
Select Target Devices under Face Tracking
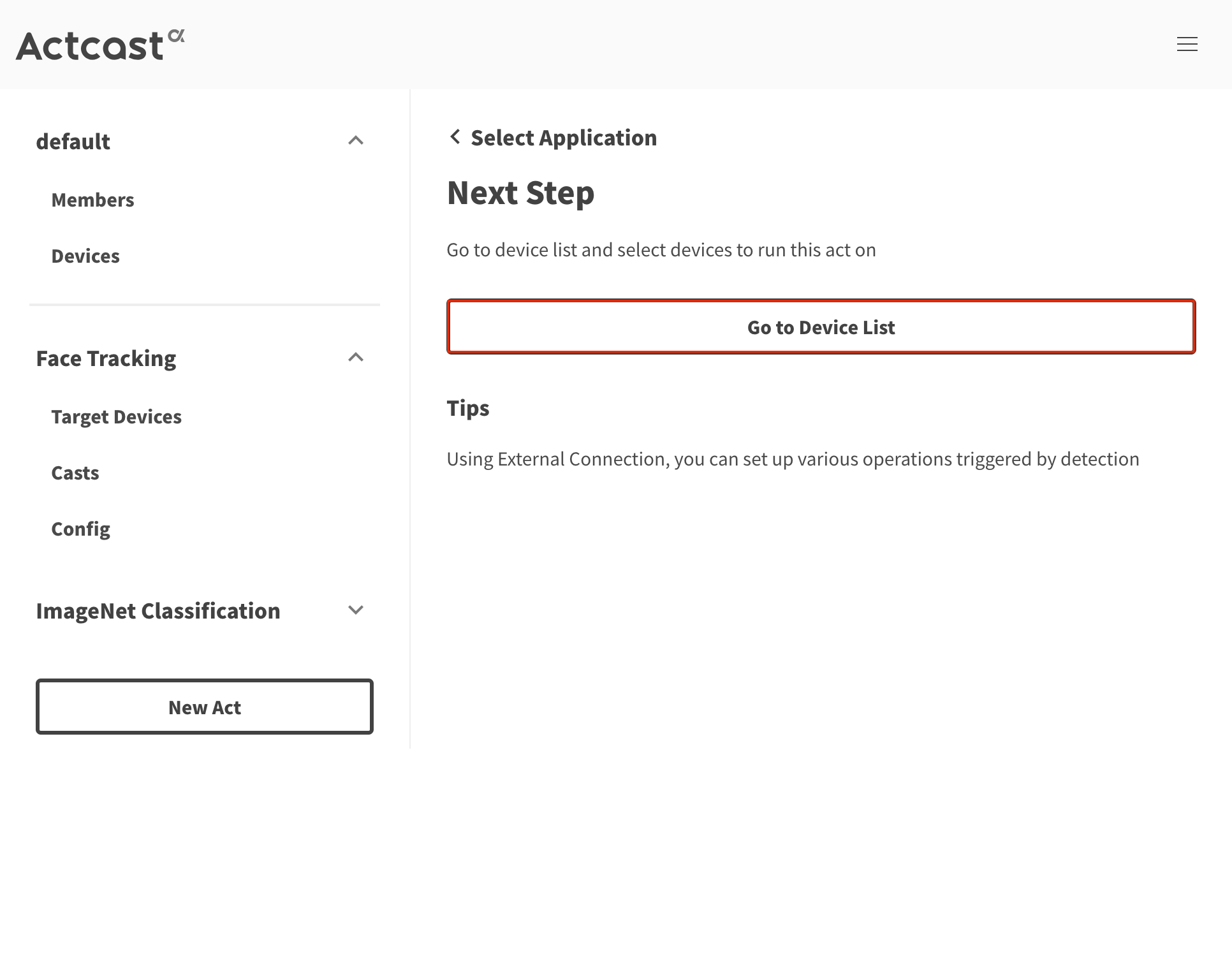pyautogui.click(x=117, y=416)
